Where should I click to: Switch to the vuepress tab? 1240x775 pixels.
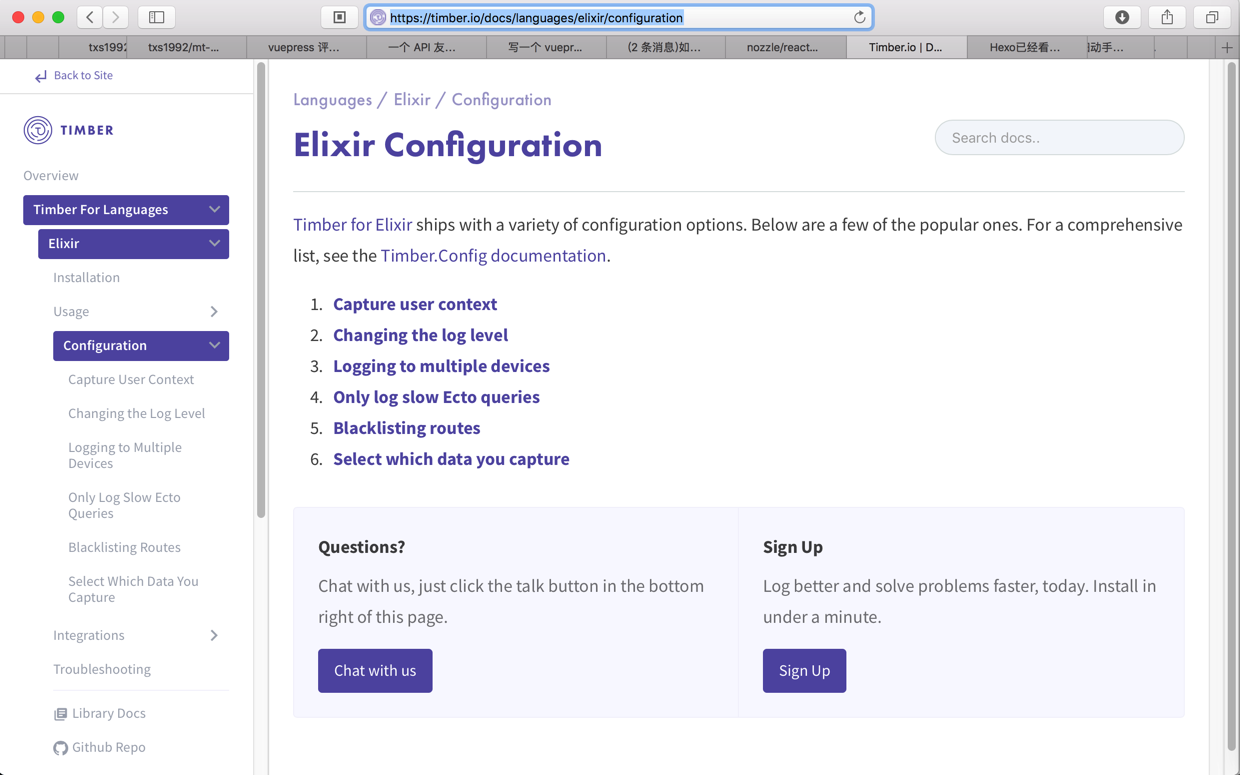pos(304,47)
